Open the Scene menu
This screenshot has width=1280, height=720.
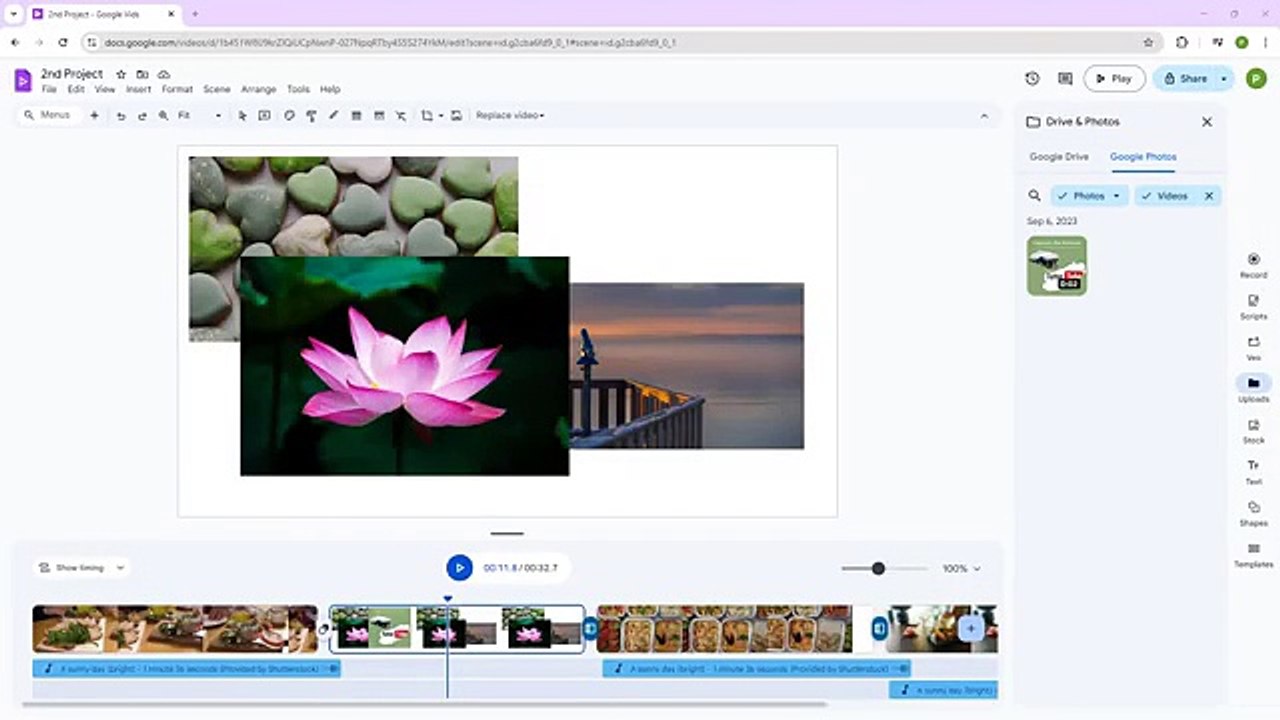click(217, 90)
